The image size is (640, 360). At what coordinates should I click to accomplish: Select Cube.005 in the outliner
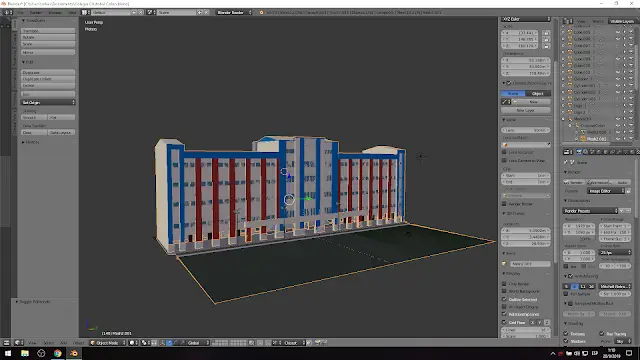pyautogui.click(x=582, y=32)
